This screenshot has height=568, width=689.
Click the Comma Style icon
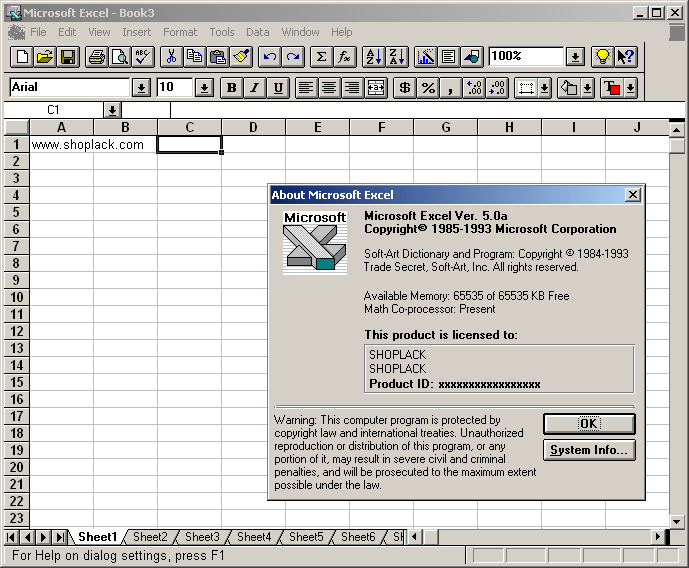click(x=451, y=88)
